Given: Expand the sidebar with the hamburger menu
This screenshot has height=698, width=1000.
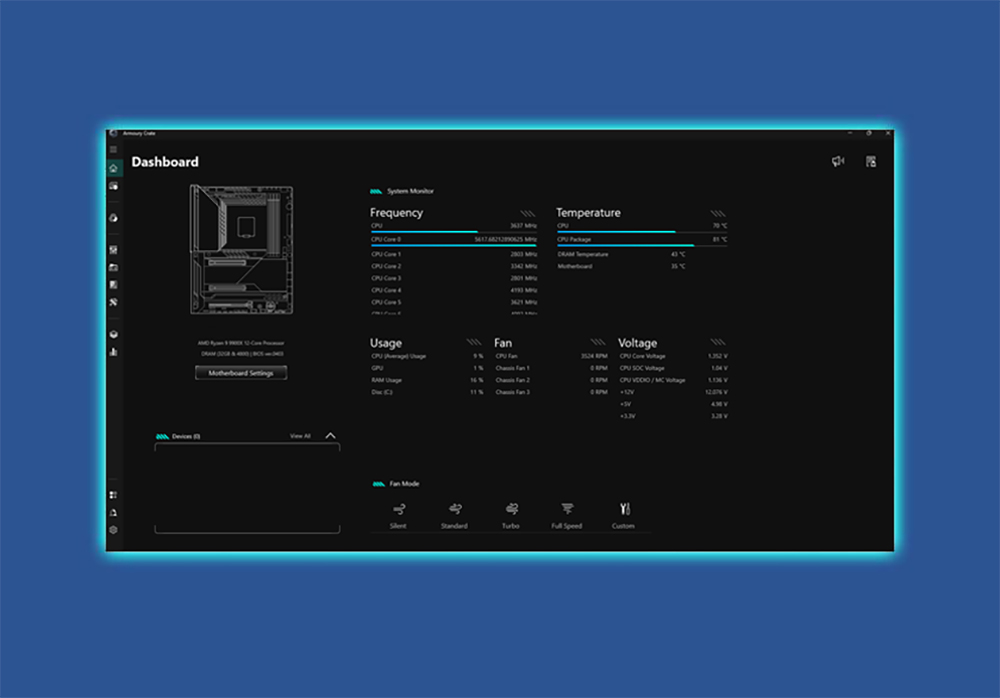Looking at the screenshot, I should point(114,148).
